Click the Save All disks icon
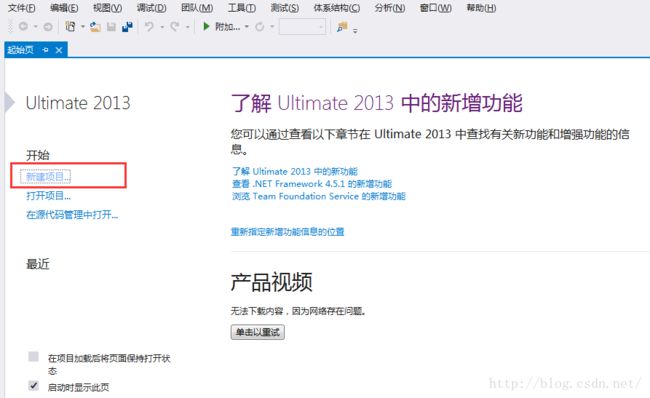 pyautogui.click(x=127, y=27)
